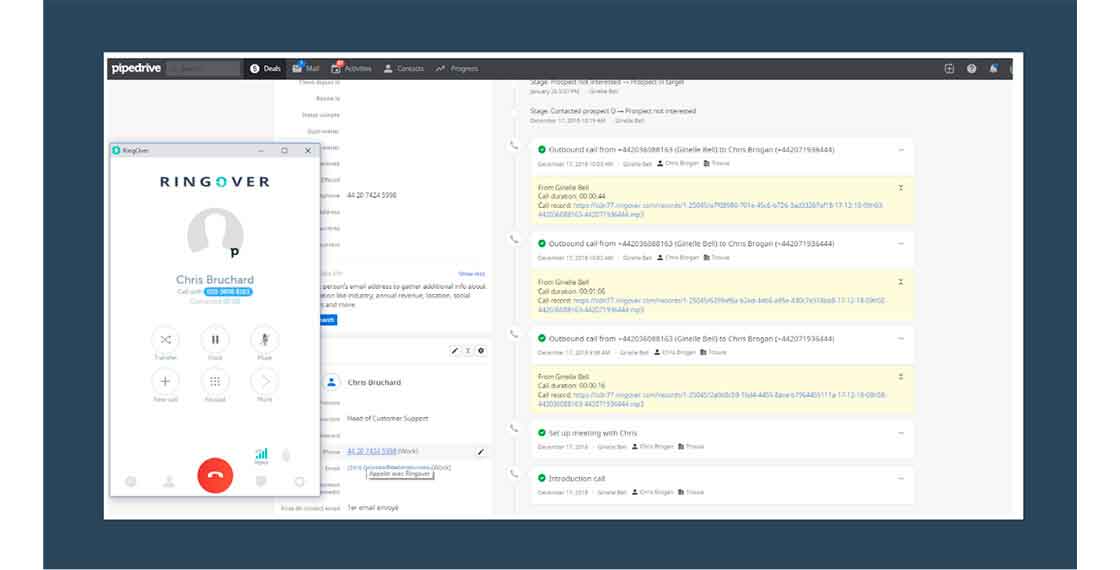Image resolution: width=1120 pixels, height=570 pixels.
Task: Open the Progress tab
Action: point(457,69)
